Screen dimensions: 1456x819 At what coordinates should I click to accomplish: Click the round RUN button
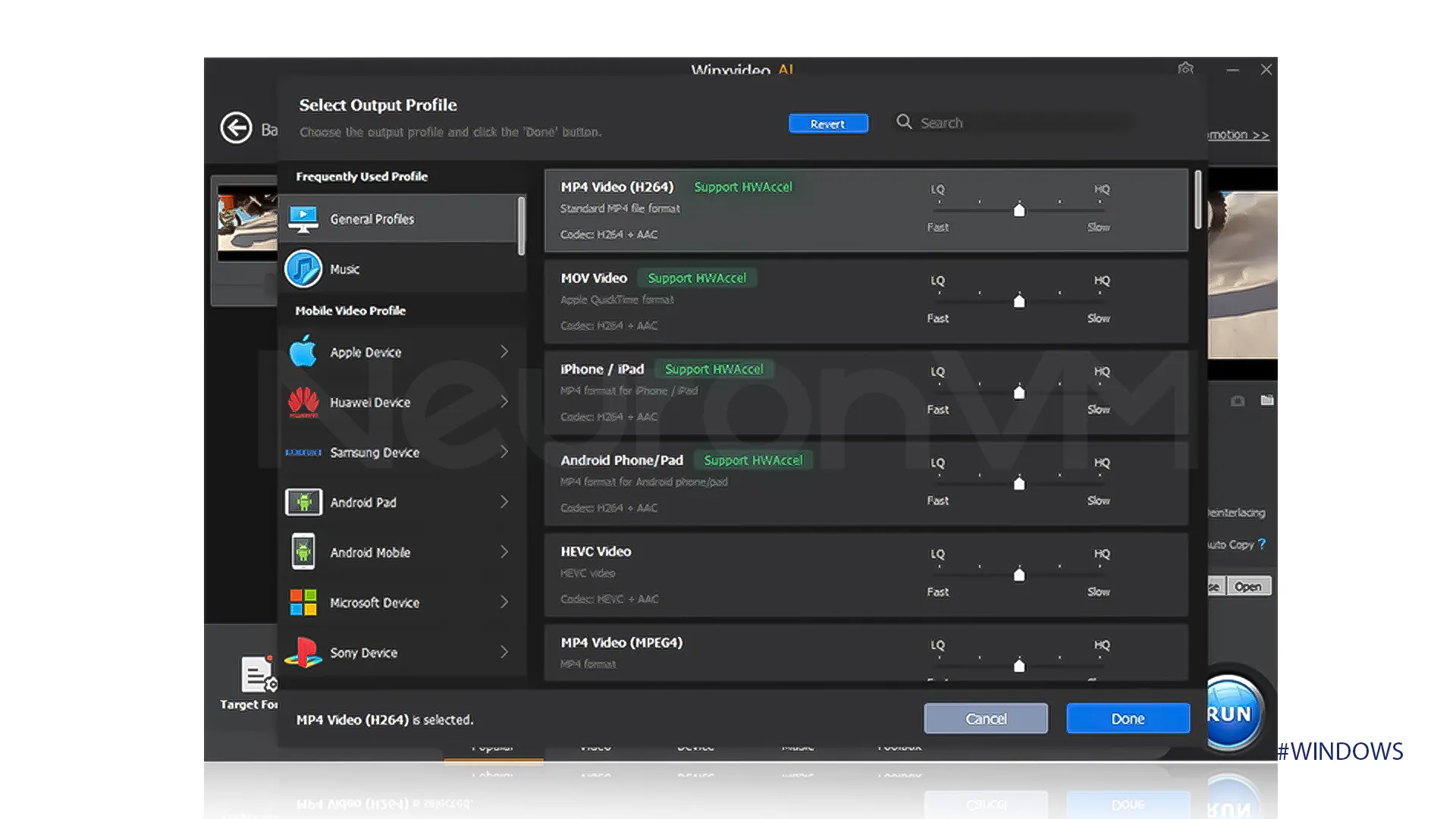tap(1232, 713)
